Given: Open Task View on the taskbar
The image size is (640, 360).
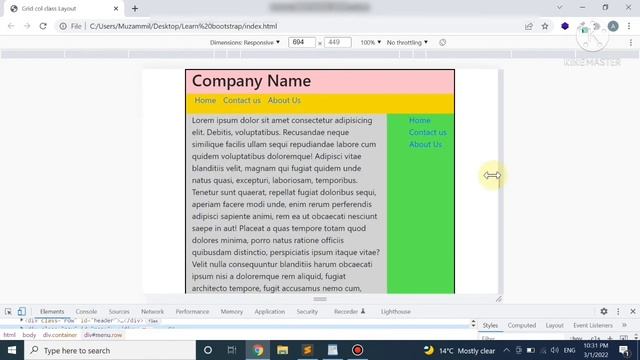Looking at the screenshot, I should click(232, 350).
